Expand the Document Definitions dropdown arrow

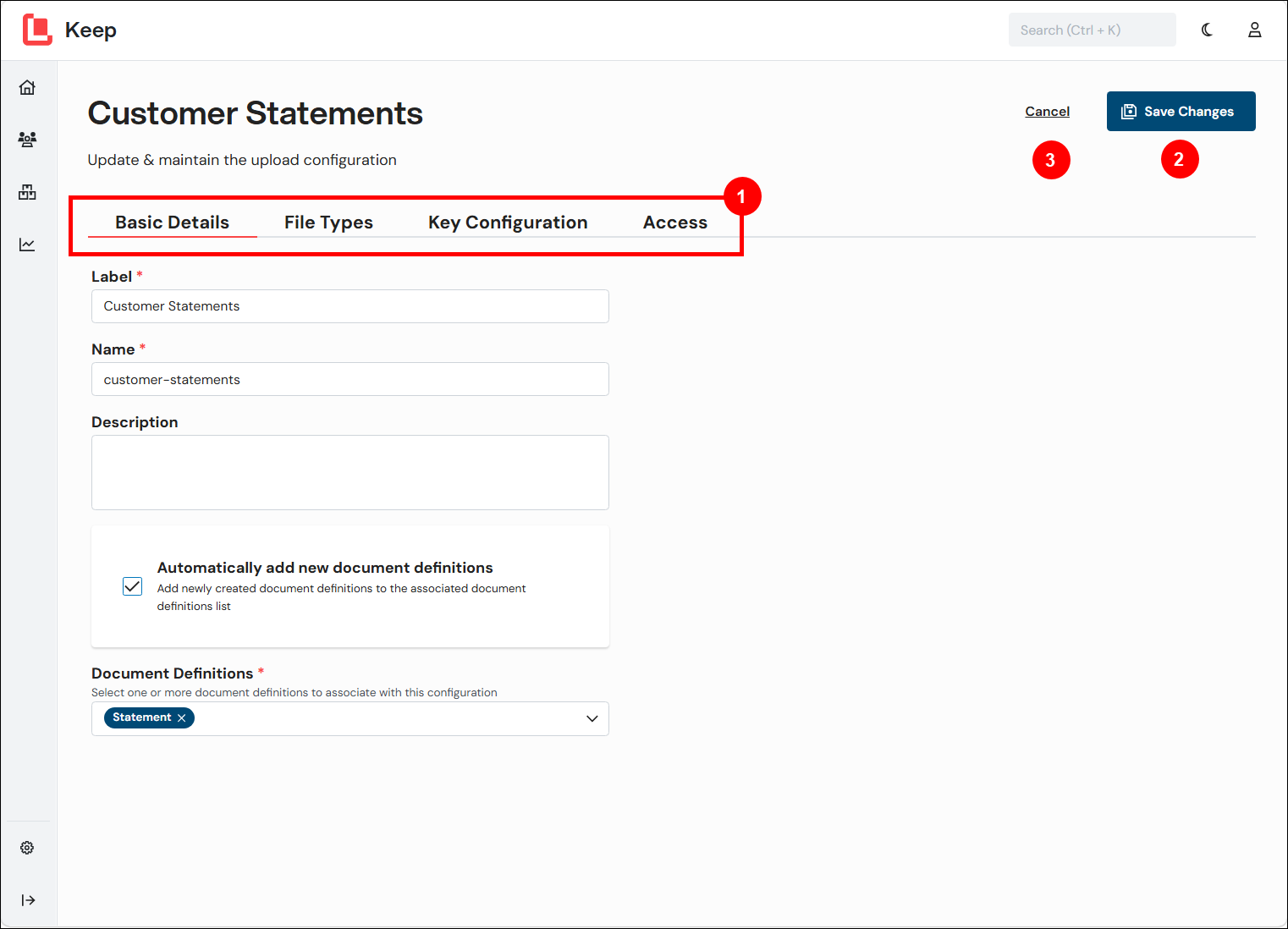[592, 718]
